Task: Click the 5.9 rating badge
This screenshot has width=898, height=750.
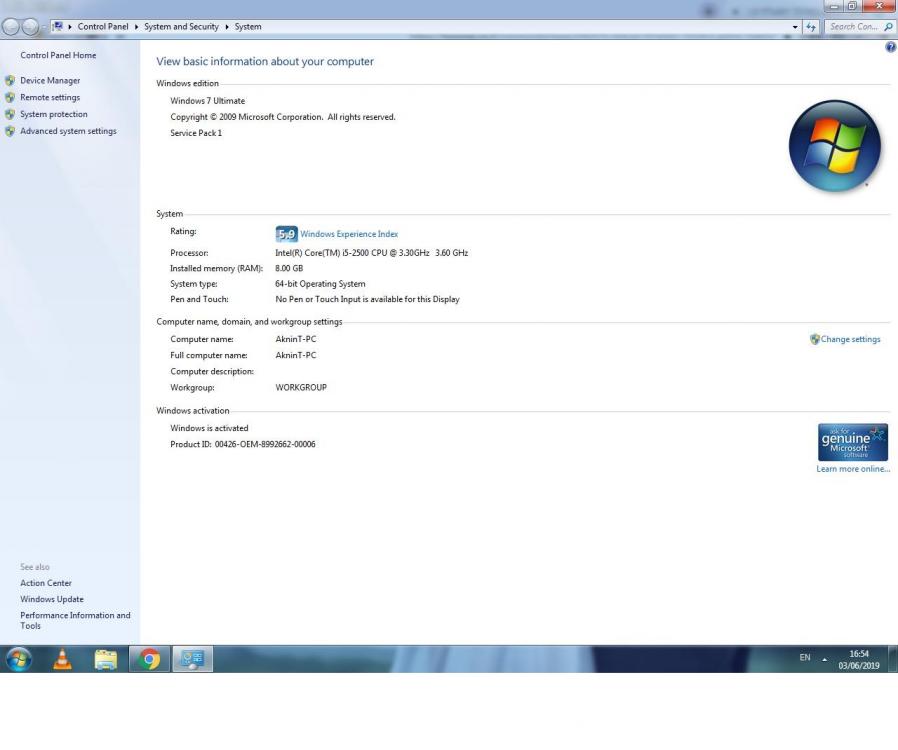Action: [x=286, y=234]
